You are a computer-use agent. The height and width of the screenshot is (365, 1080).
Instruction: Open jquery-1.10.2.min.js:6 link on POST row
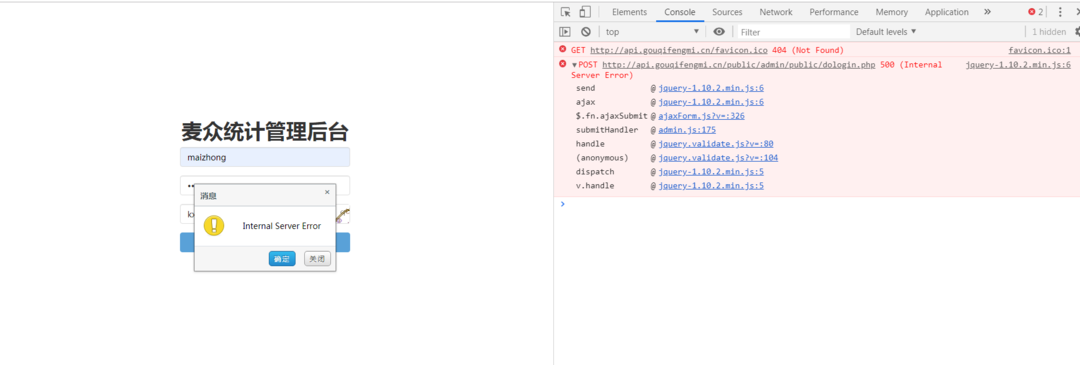point(1018,65)
